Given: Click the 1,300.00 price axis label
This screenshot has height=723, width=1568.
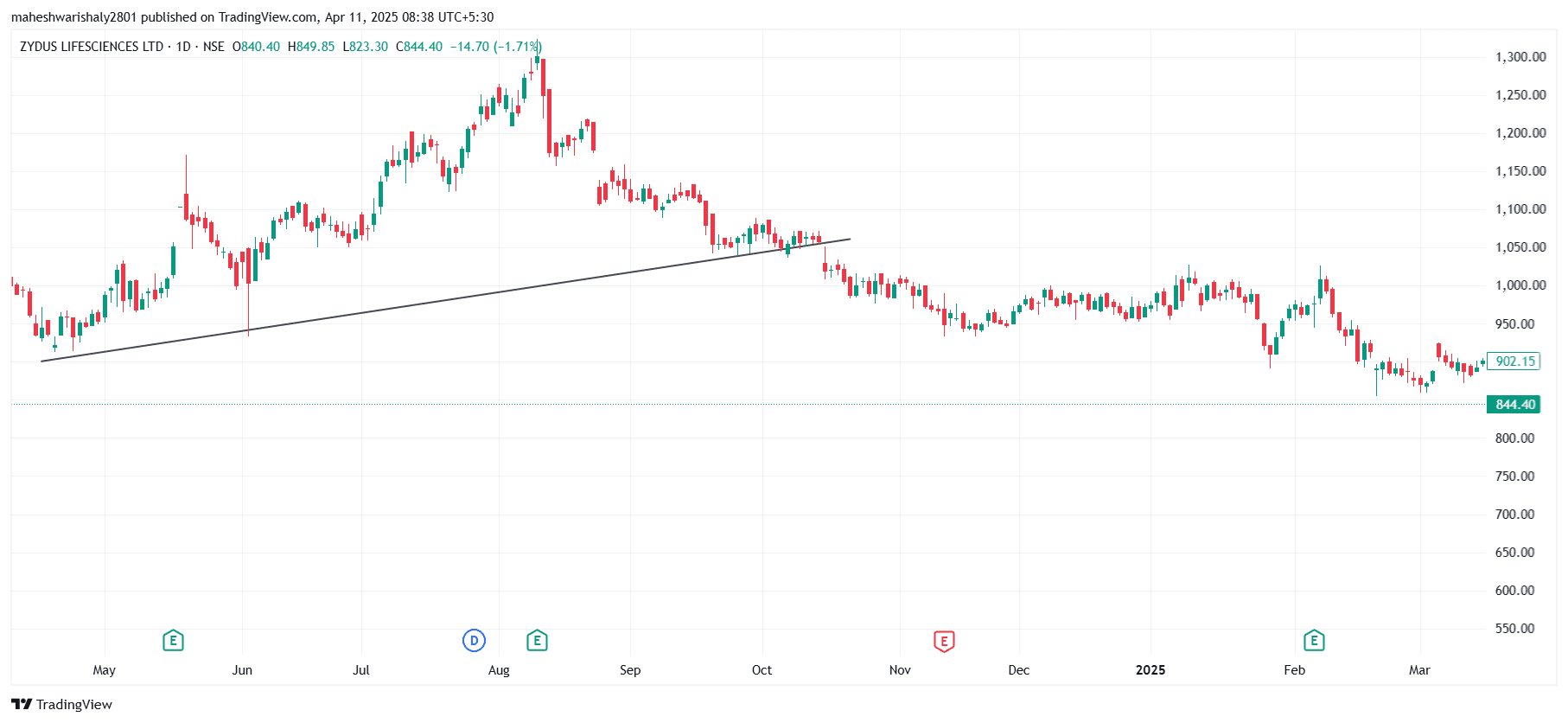Looking at the screenshot, I should click(1520, 57).
